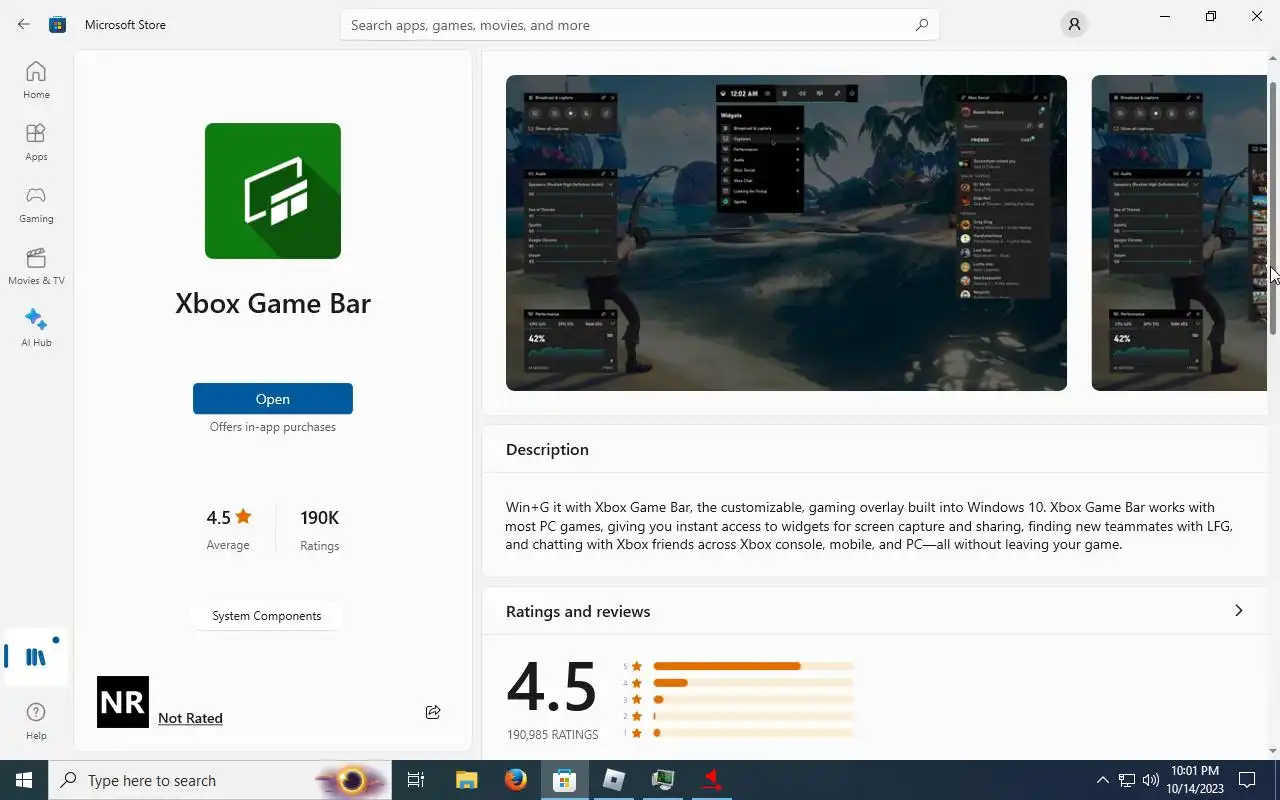Open Help in sidebar
This screenshot has width=1280, height=800.
click(x=36, y=720)
